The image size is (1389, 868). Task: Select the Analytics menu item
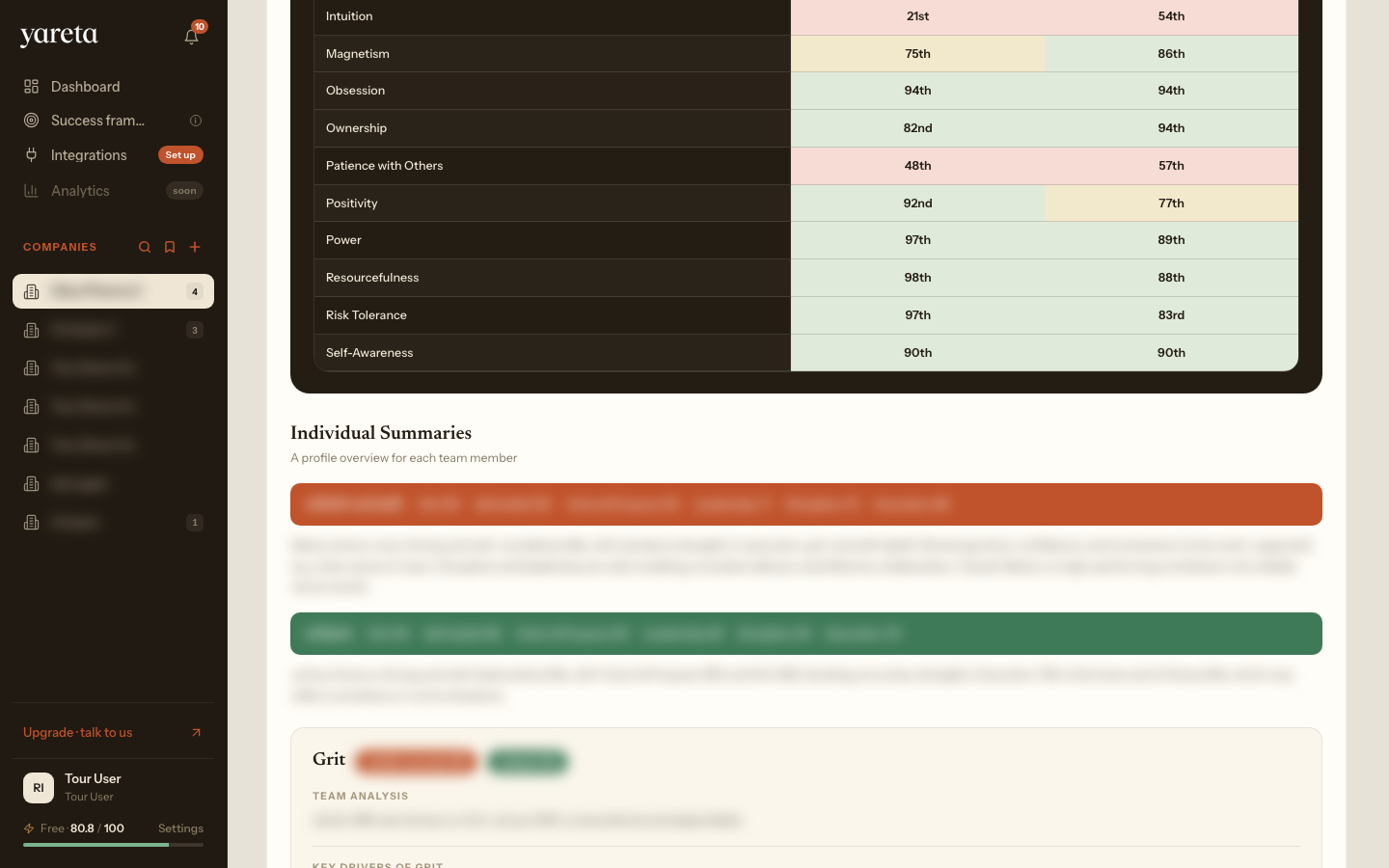coord(113,191)
